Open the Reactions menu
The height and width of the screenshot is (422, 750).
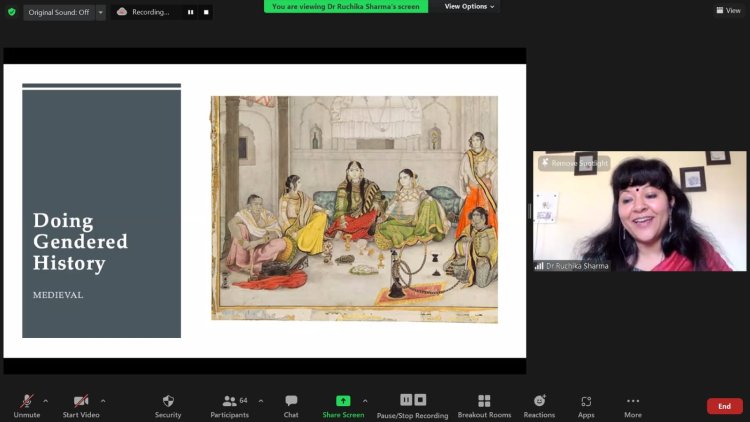(x=539, y=406)
